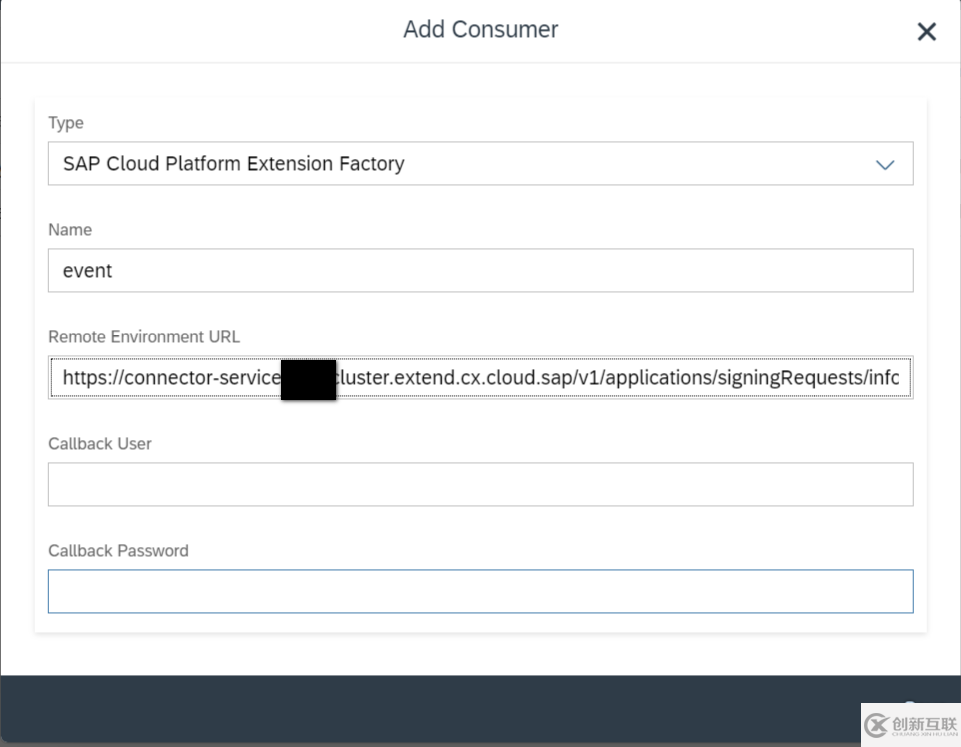Close the Add Consumer dialog
961x747 pixels.
(926, 31)
